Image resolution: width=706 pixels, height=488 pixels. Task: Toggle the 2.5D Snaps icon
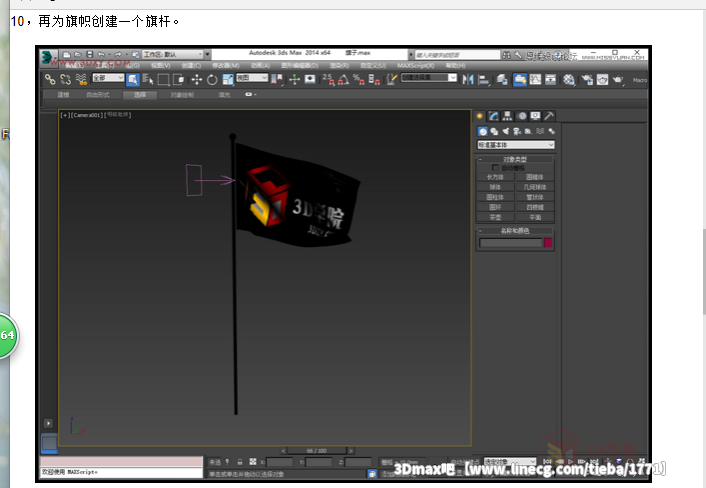329,80
